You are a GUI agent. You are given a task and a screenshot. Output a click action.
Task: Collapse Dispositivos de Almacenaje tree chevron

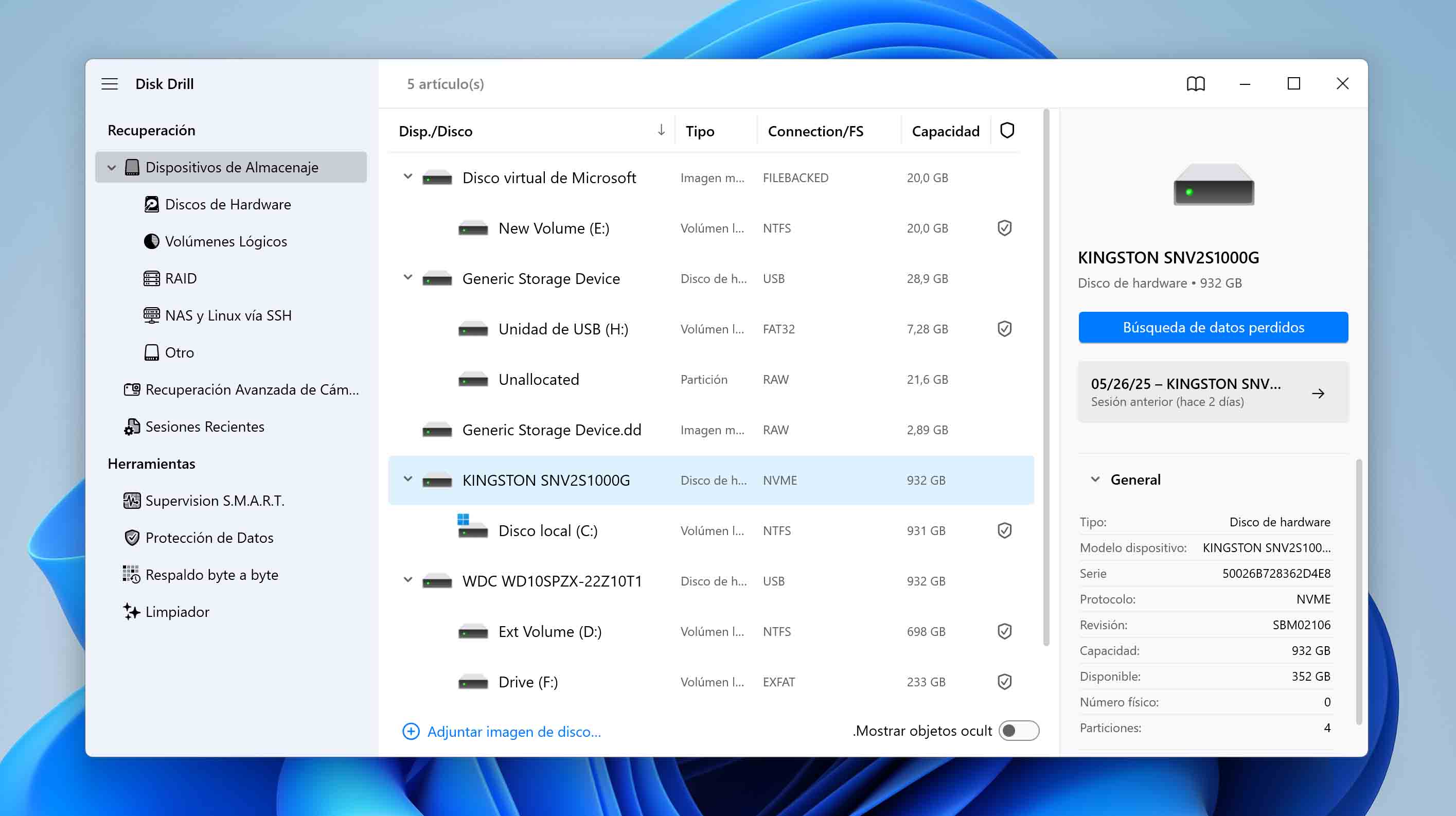112,167
